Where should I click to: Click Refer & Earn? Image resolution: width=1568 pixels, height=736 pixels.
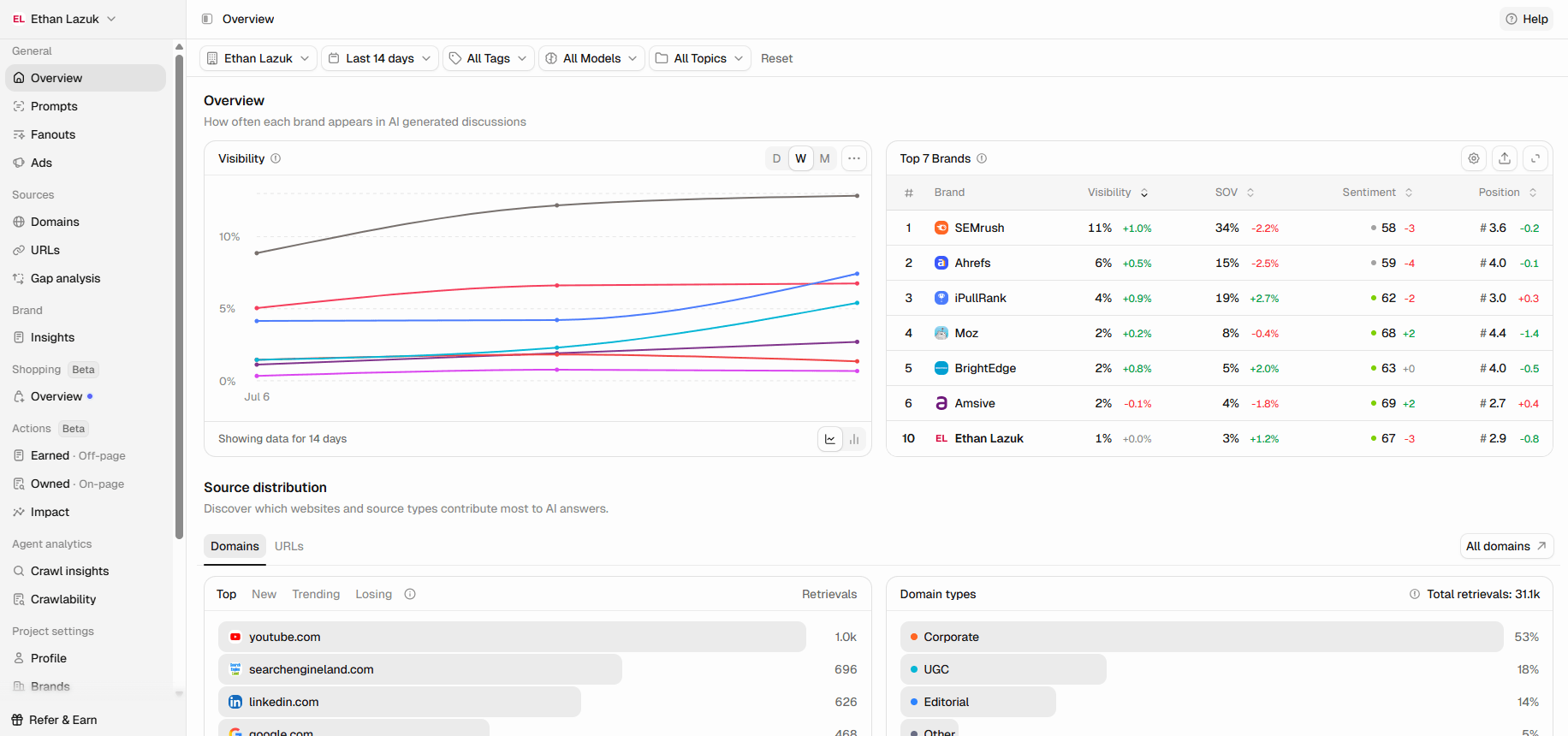54,720
